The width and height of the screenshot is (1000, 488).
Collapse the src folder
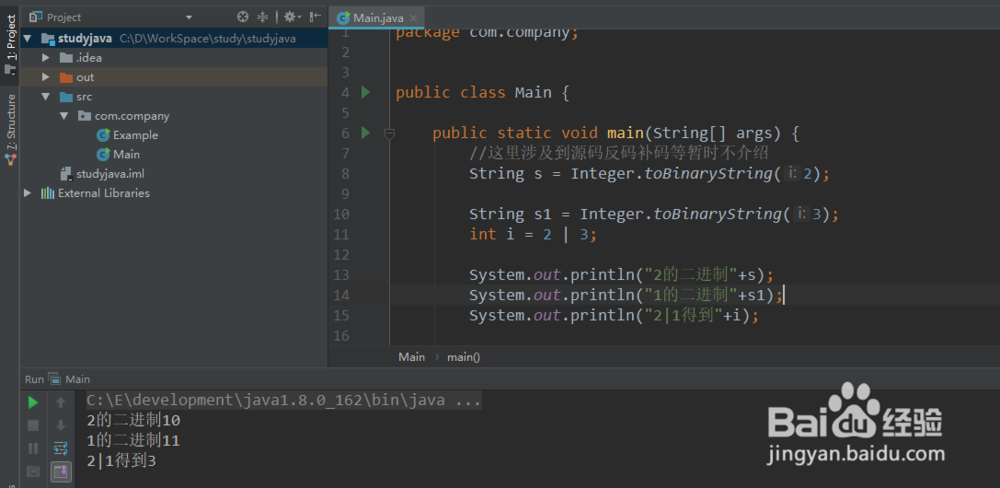pos(45,97)
